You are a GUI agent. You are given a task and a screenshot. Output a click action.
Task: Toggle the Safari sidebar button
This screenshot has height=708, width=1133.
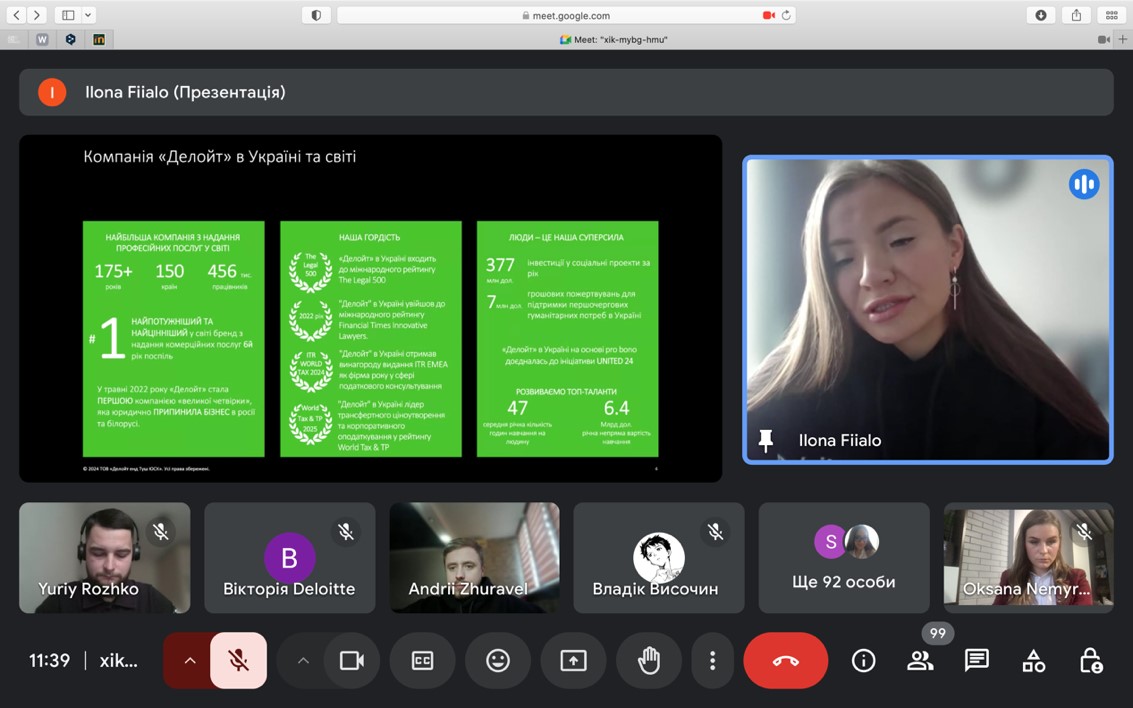pyautogui.click(x=68, y=14)
